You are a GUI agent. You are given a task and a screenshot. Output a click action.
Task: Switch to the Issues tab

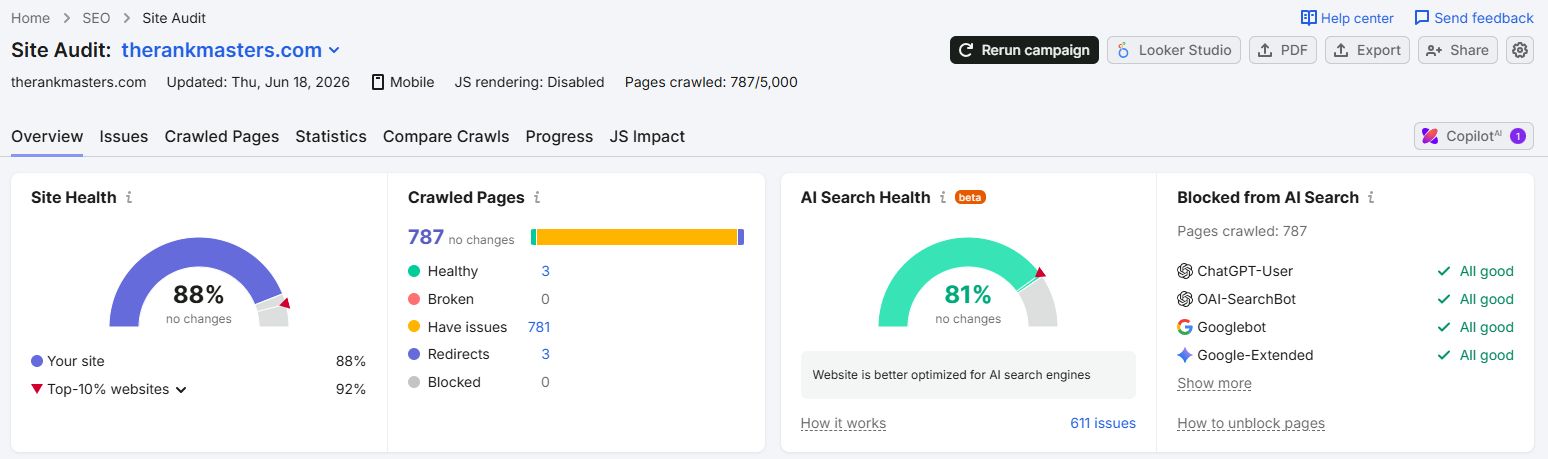pyautogui.click(x=124, y=136)
